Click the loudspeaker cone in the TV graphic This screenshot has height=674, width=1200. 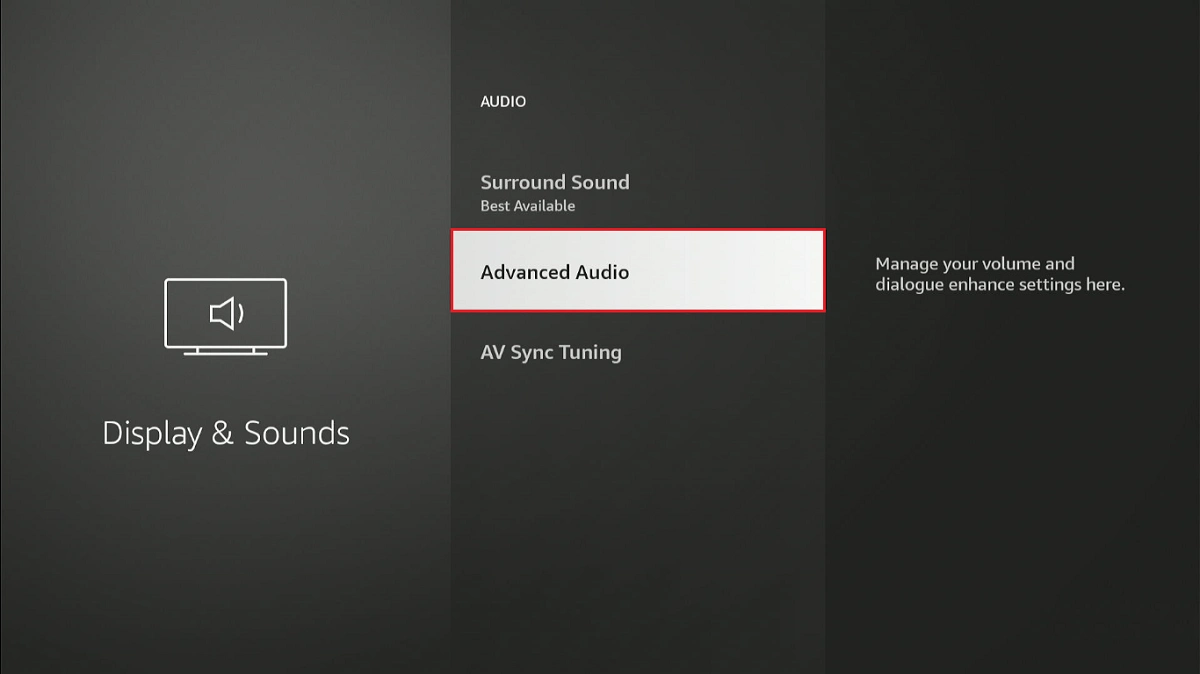pyautogui.click(x=218, y=315)
